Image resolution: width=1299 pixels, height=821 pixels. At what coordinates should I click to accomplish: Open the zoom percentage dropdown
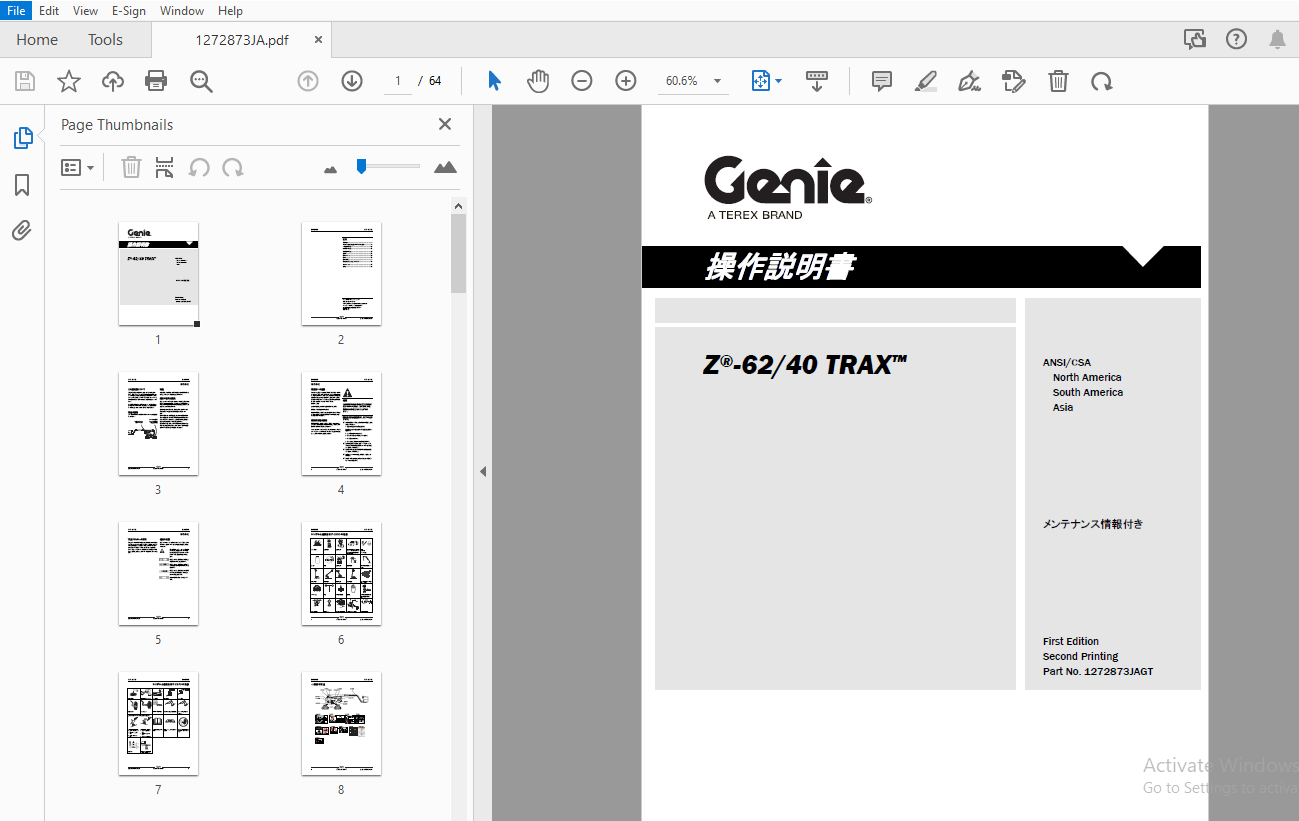point(717,81)
